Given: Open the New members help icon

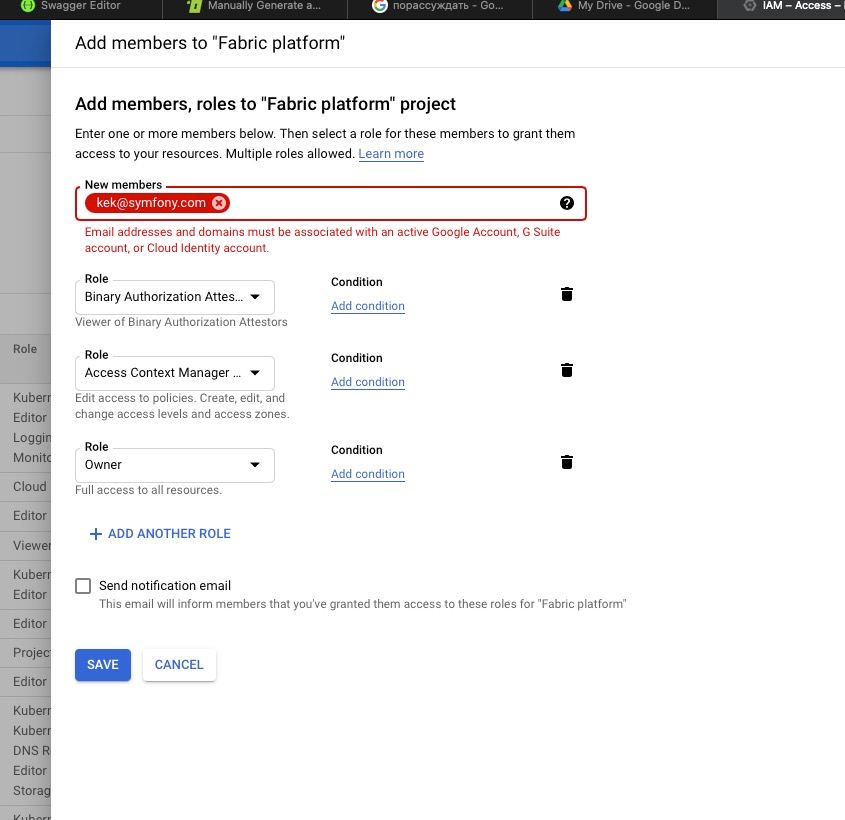Looking at the screenshot, I should [x=566, y=203].
